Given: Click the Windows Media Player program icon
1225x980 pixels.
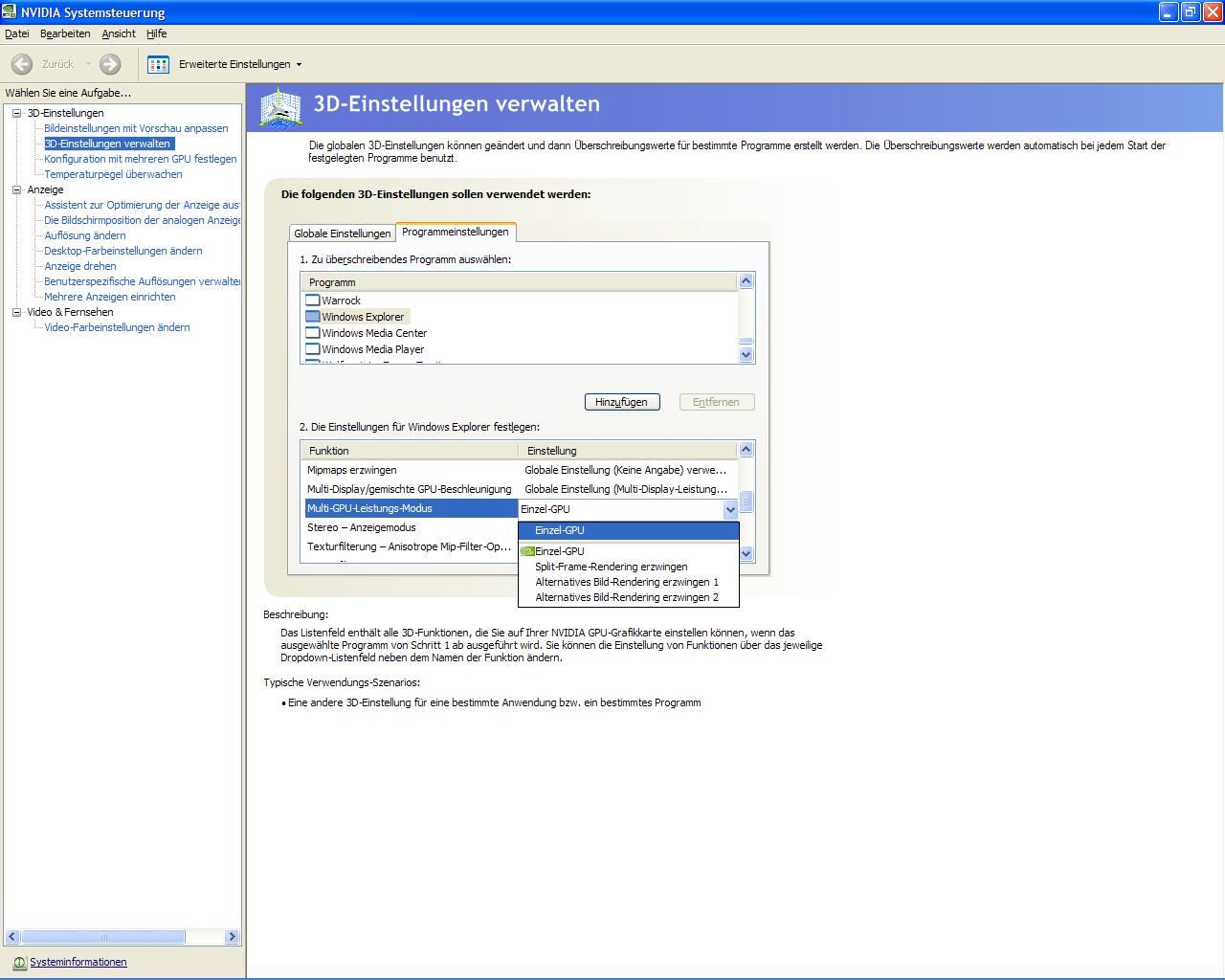Looking at the screenshot, I should click(x=312, y=349).
